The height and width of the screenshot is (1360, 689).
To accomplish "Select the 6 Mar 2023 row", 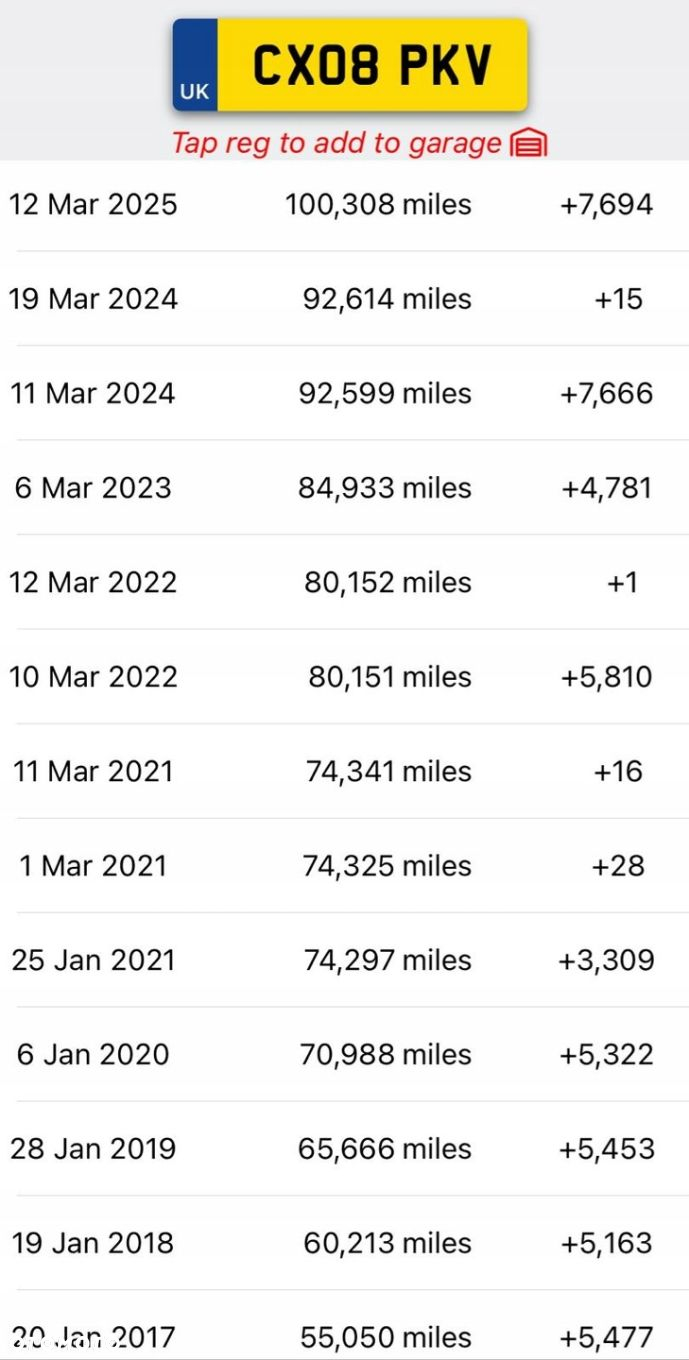I will click(x=344, y=488).
